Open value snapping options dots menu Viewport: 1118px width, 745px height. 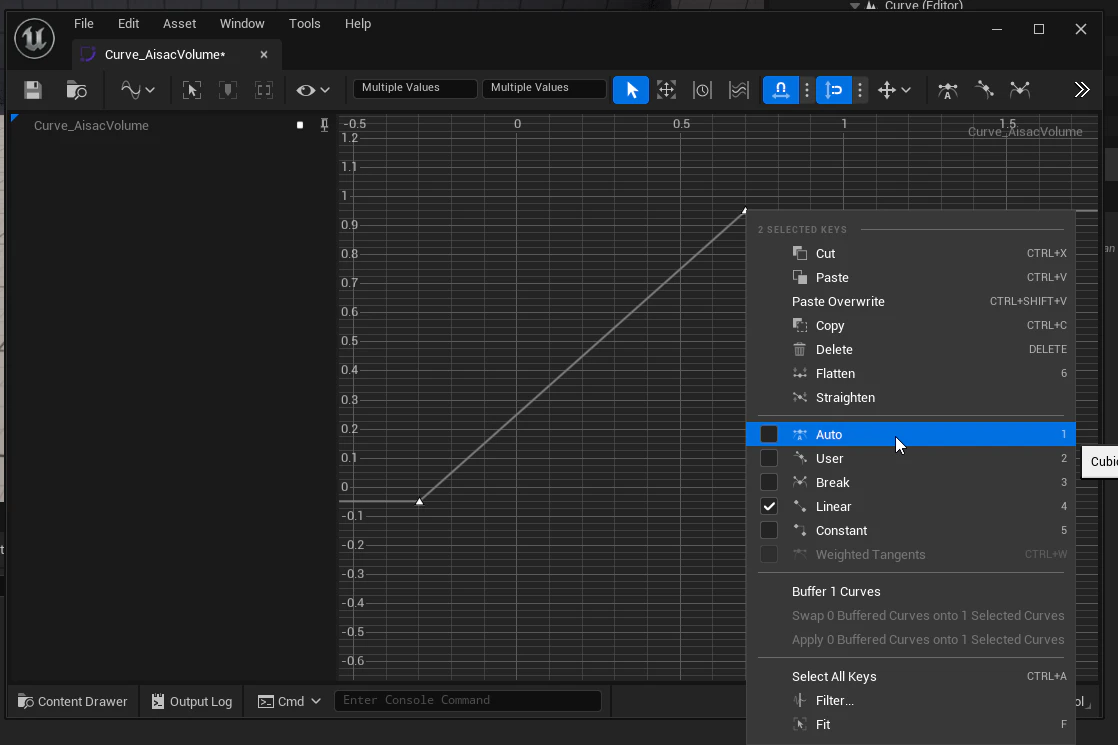tap(860, 90)
